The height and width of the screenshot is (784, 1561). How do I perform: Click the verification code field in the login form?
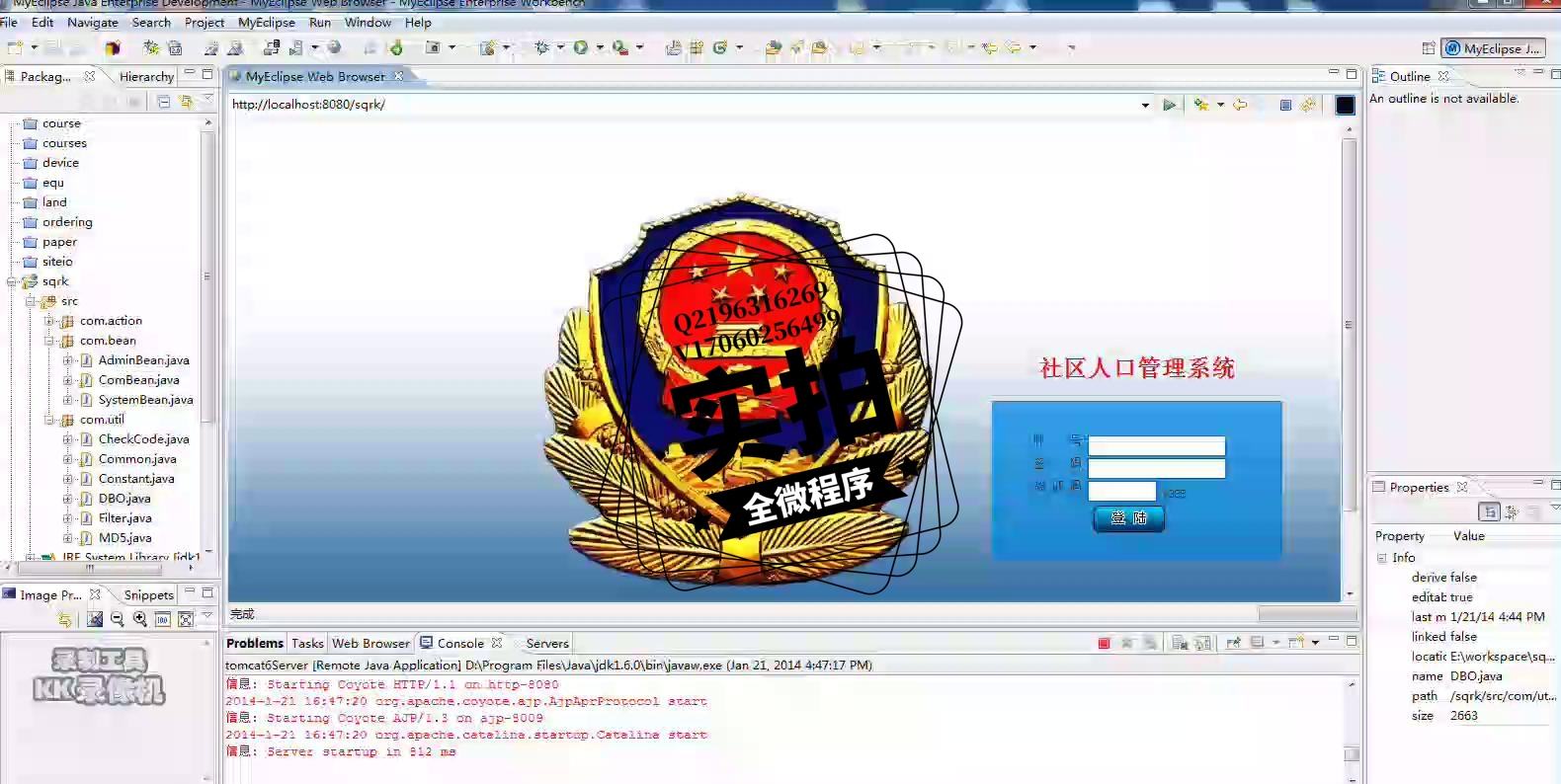coord(1121,491)
